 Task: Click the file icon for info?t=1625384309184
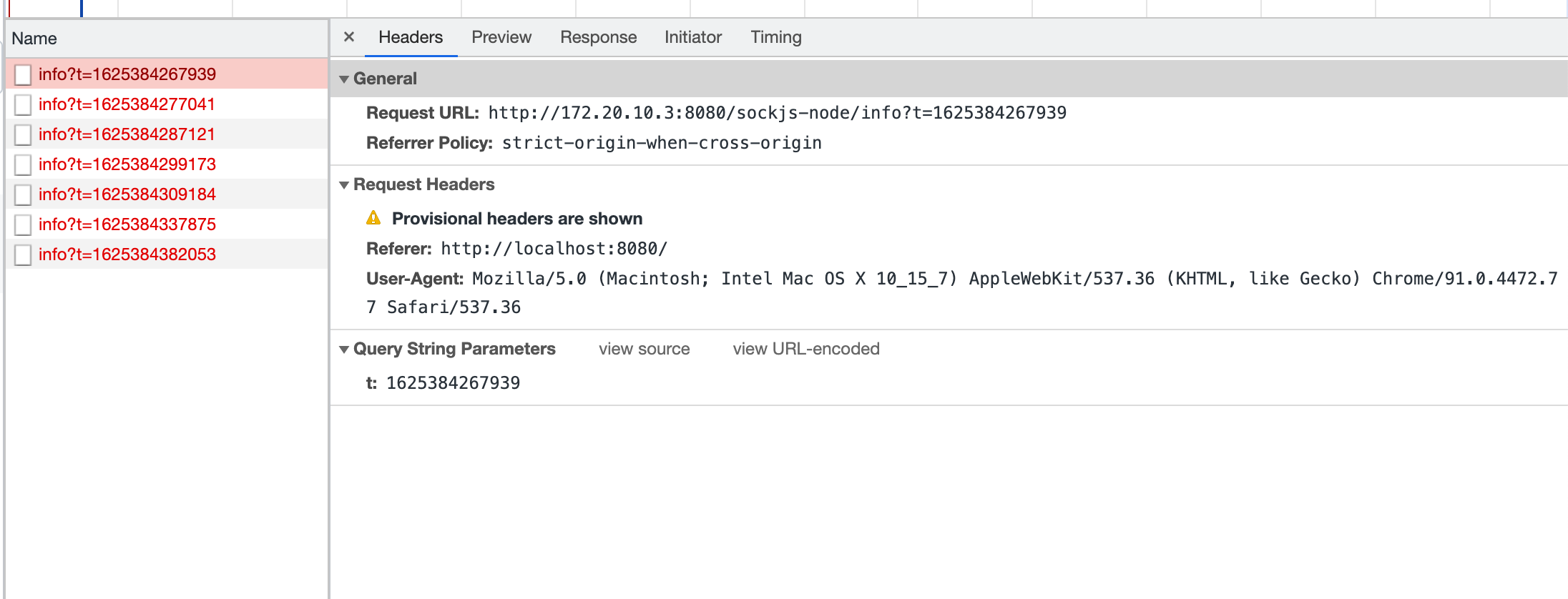tap(23, 194)
